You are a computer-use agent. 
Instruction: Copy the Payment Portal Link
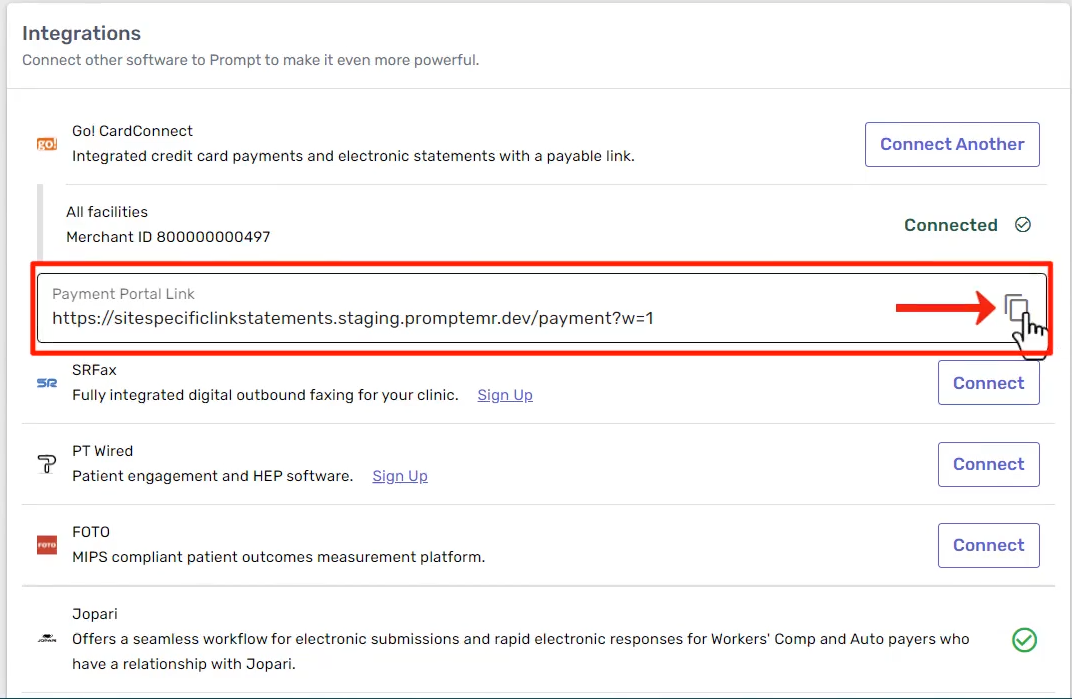[1016, 307]
